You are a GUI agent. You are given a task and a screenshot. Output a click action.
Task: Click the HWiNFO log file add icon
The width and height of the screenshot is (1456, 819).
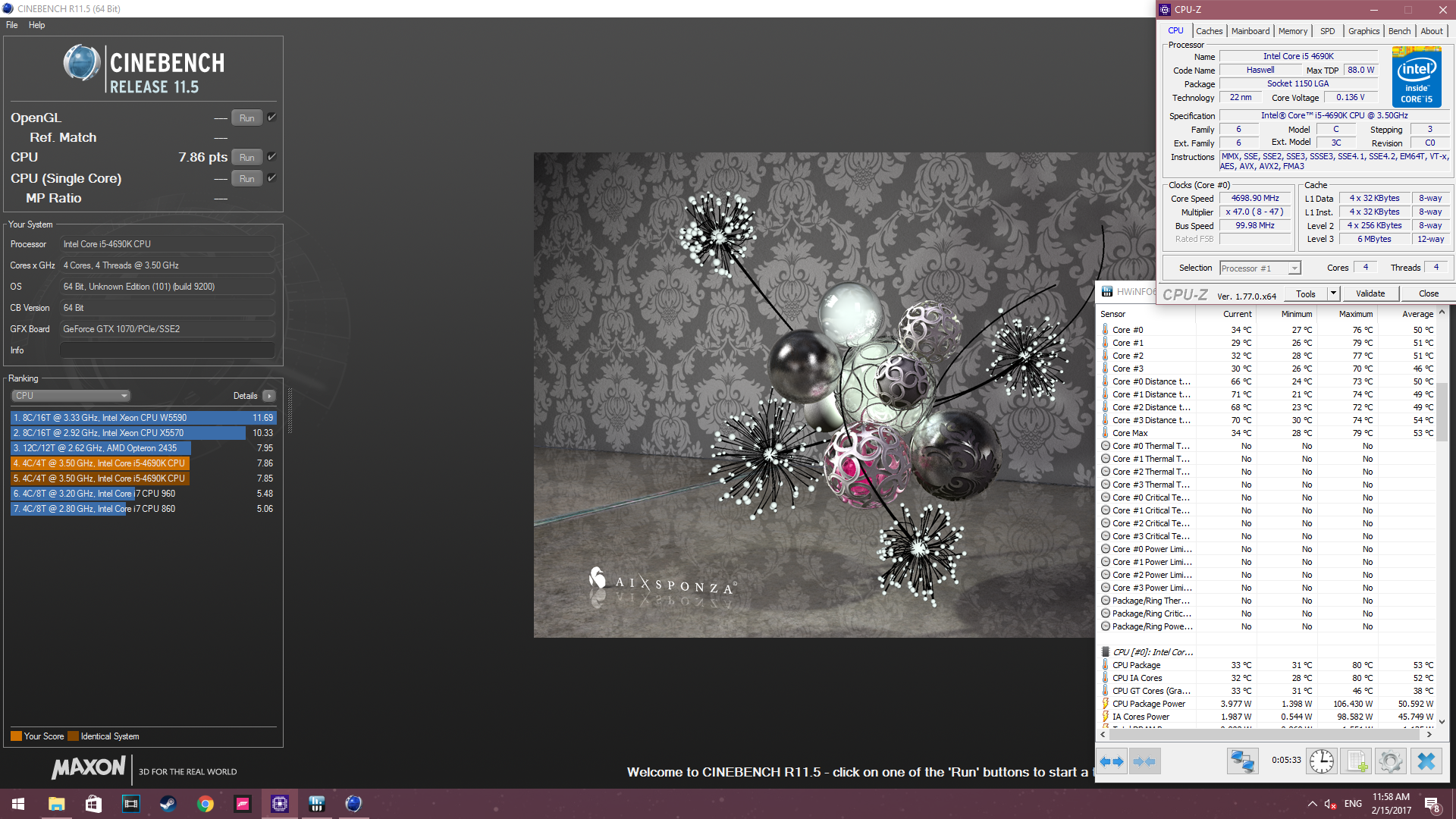pyautogui.click(x=1356, y=761)
